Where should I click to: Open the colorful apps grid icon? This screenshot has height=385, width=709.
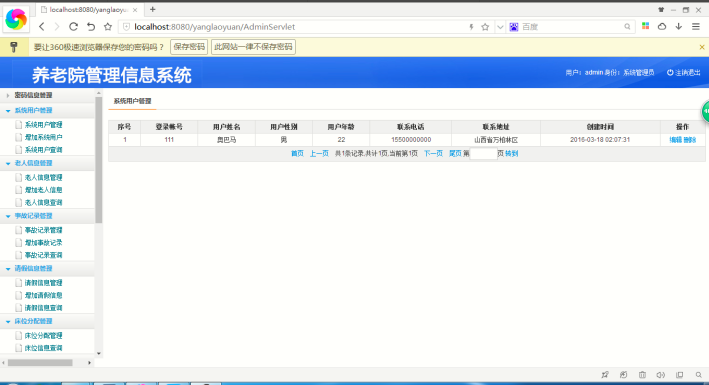645,26
